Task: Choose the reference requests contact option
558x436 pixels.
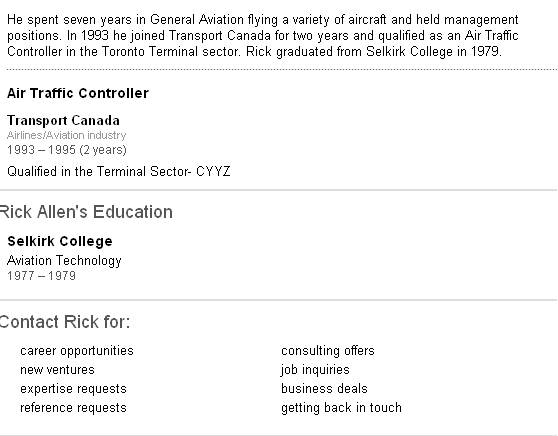Action: click(x=73, y=408)
